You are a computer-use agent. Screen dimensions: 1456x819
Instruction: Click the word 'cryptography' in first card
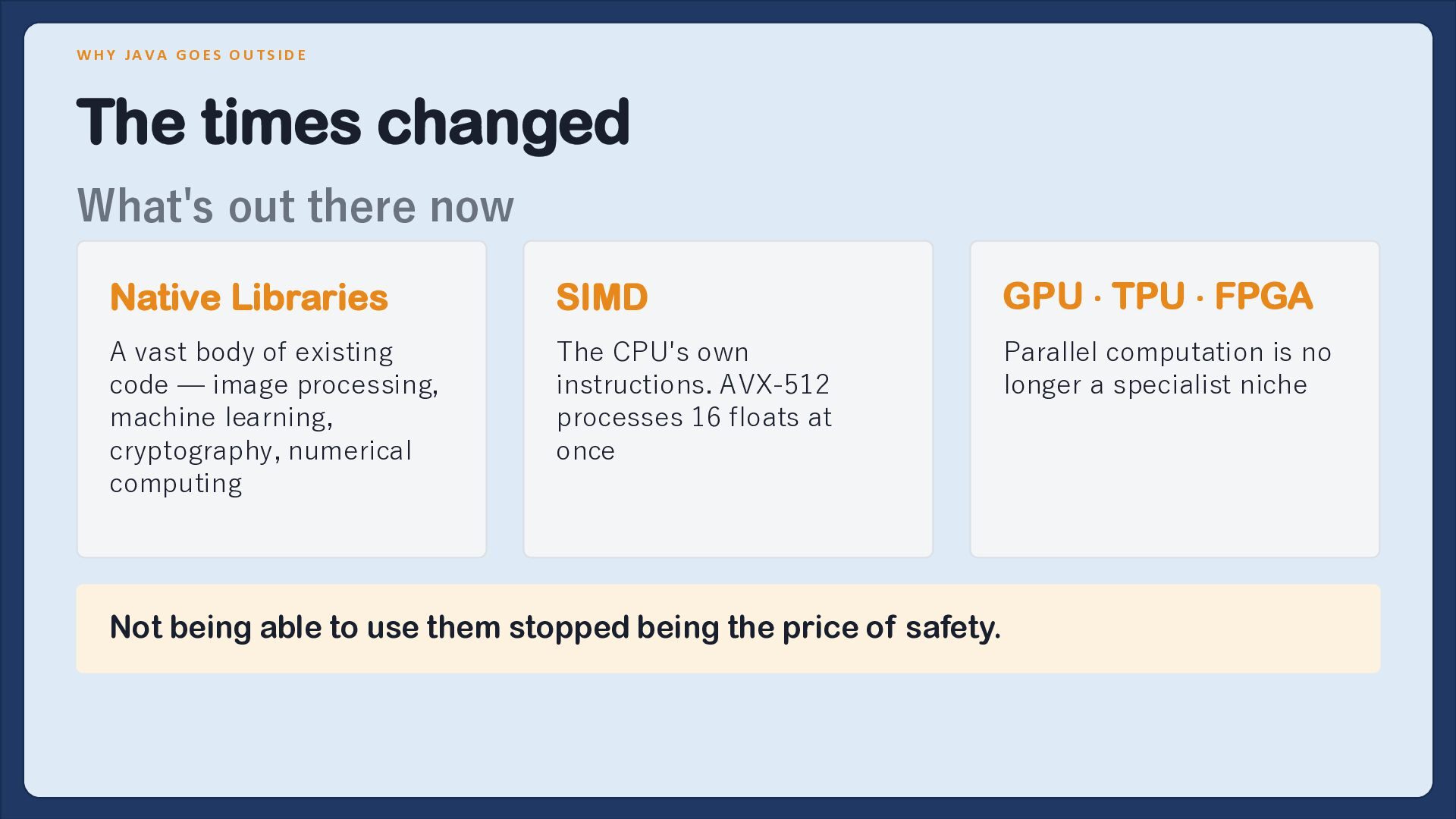(192, 451)
